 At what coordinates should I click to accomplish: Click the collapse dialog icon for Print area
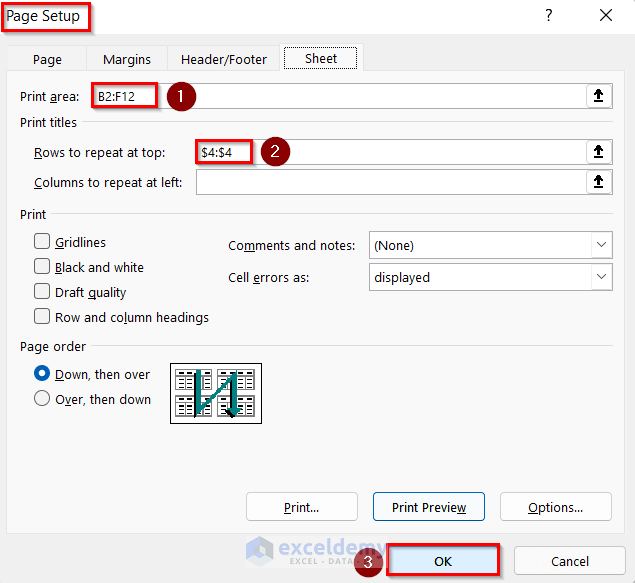(x=599, y=96)
